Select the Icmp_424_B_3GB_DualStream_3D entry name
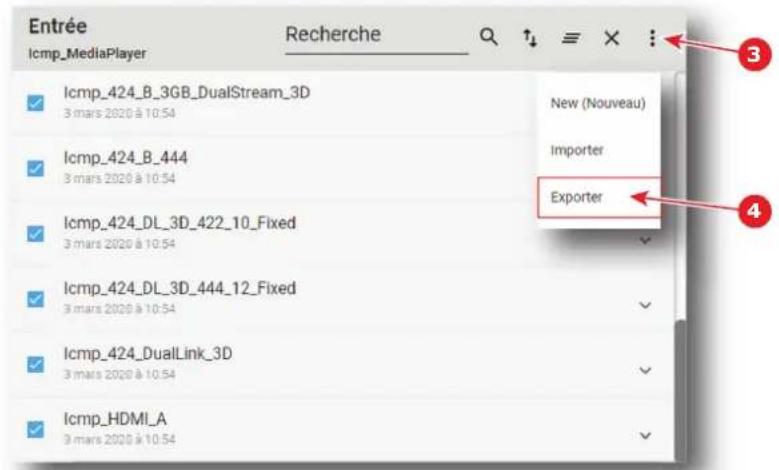 tap(187, 92)
